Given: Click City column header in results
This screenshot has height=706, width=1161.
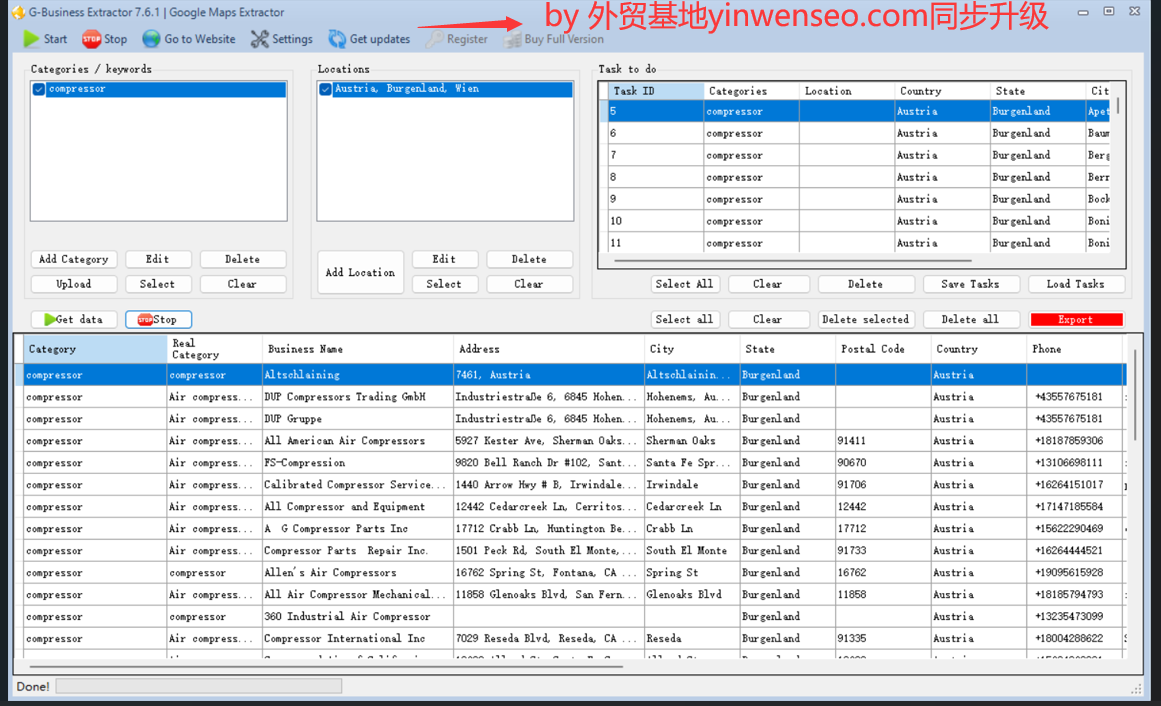Looking at the screenshot, I should (692, 349).
